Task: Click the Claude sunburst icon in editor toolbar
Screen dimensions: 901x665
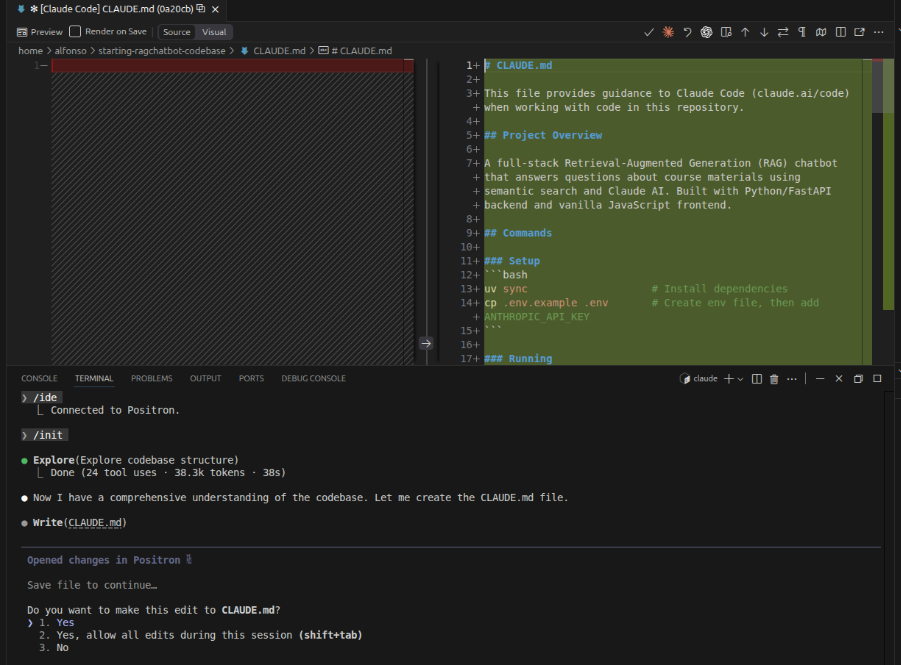Action: (667, 32)
